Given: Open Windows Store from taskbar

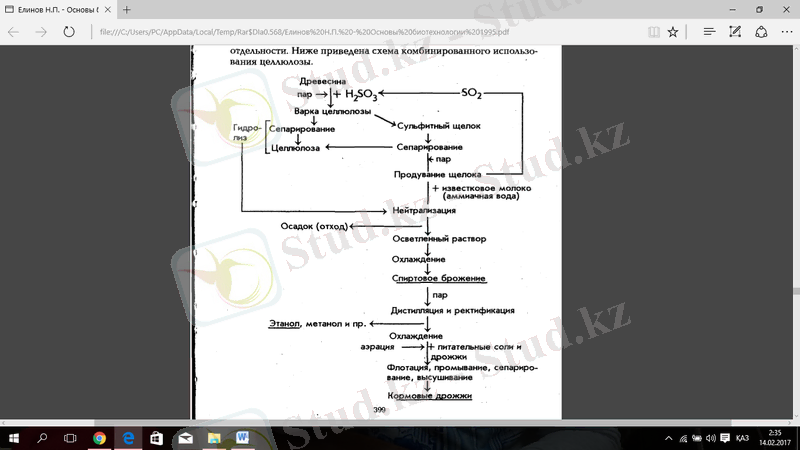Looking at the screenshot, I should 156,438.
